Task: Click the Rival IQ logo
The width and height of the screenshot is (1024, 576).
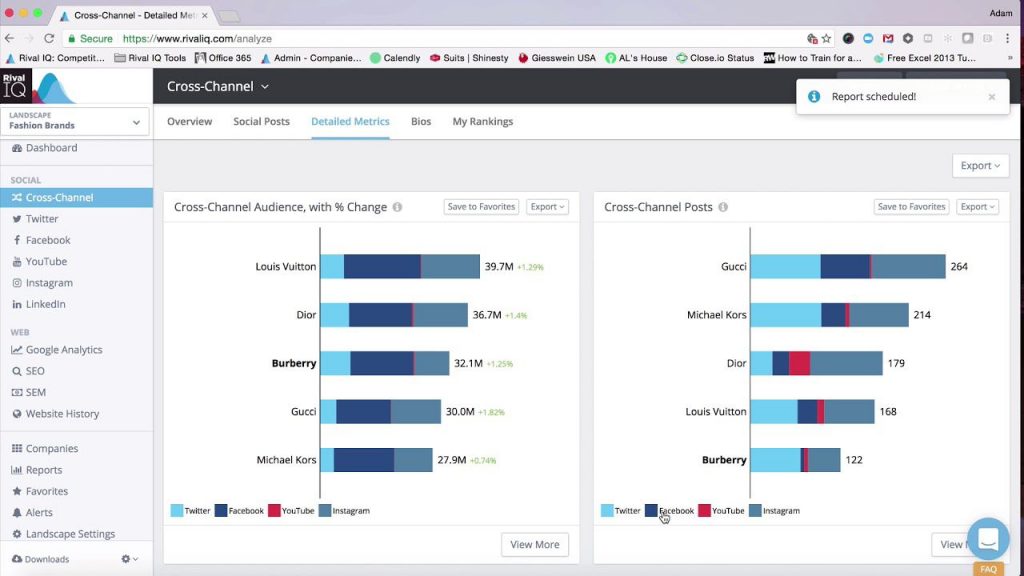Action: [x=38, y=88]
